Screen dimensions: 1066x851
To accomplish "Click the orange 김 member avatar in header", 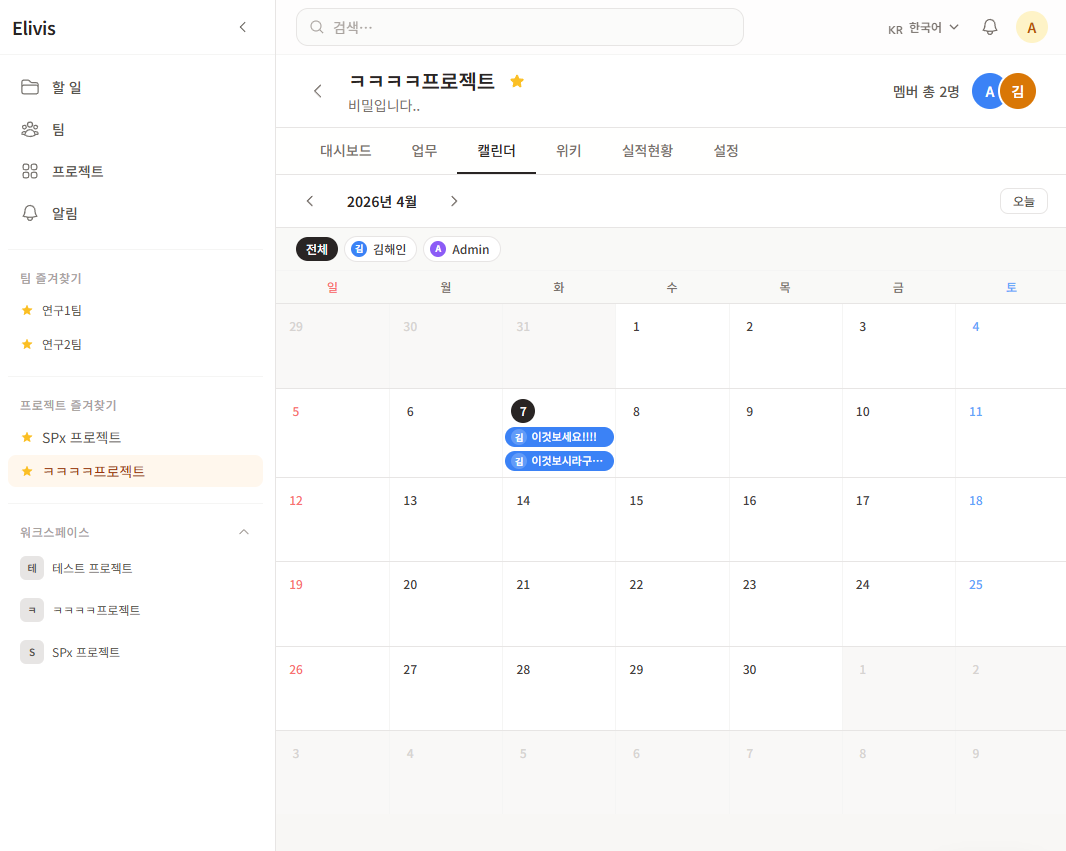I will [x=1017, y=91].
